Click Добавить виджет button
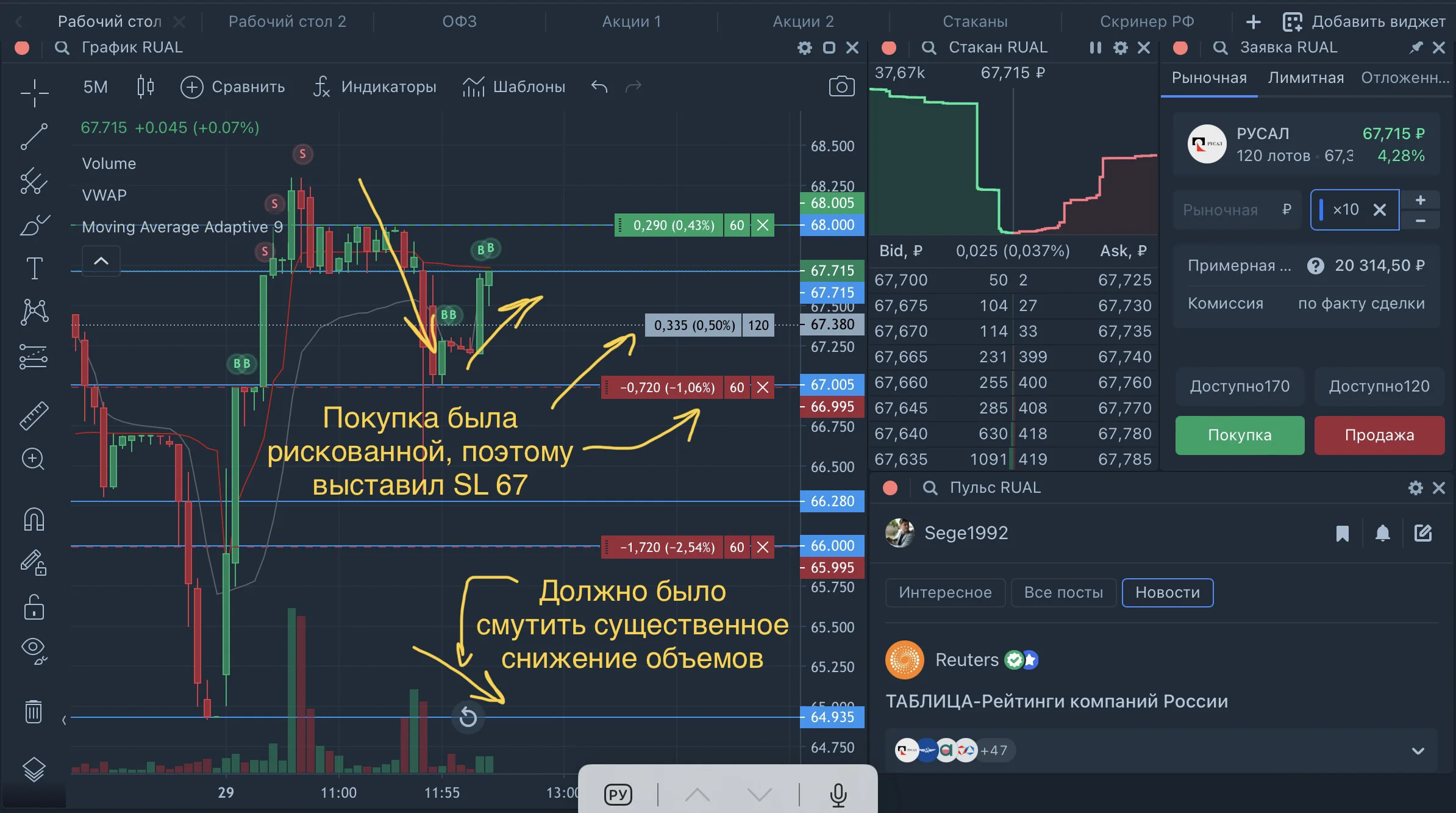Viewport: 1456px width, 813px height. point(1364,22)
